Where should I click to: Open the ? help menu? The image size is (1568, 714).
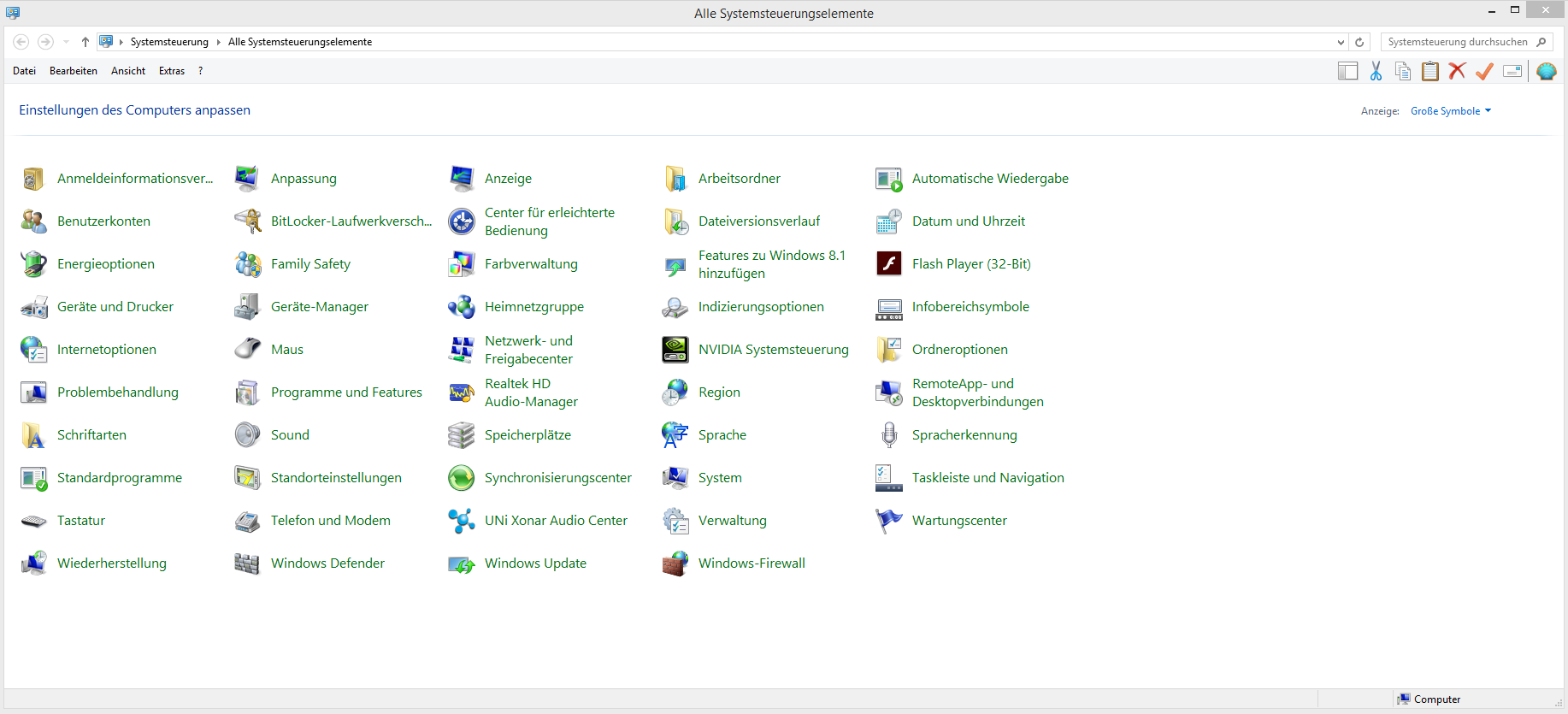click(200, 71)
